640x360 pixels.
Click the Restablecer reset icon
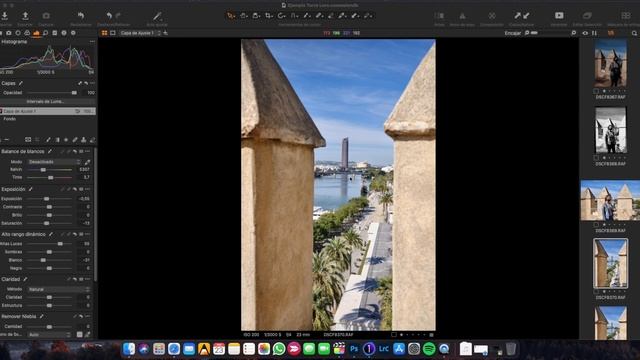click(x=81, y=16)
